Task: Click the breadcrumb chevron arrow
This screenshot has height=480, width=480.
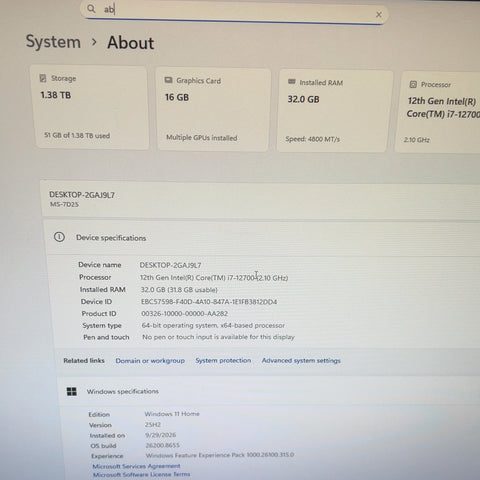Action: (x=94, y=42)
